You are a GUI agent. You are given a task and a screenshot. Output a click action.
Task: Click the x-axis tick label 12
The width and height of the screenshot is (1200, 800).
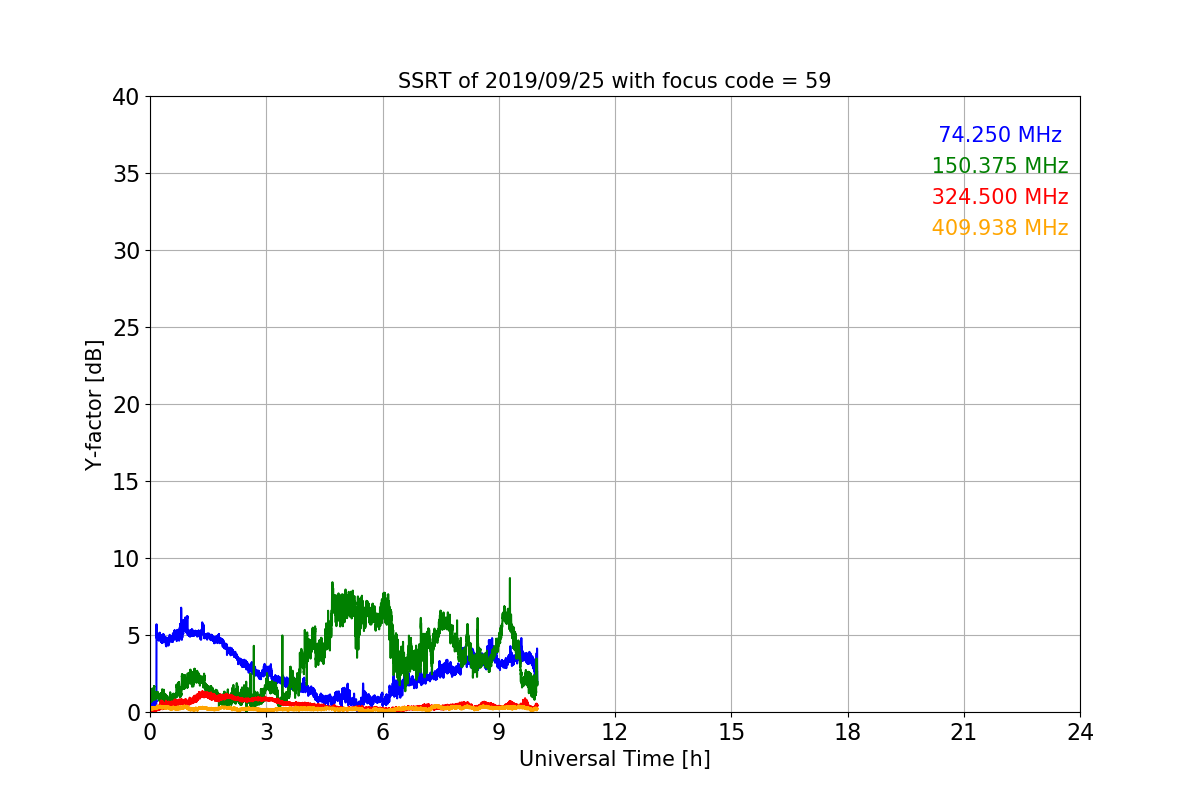point(615,732)
